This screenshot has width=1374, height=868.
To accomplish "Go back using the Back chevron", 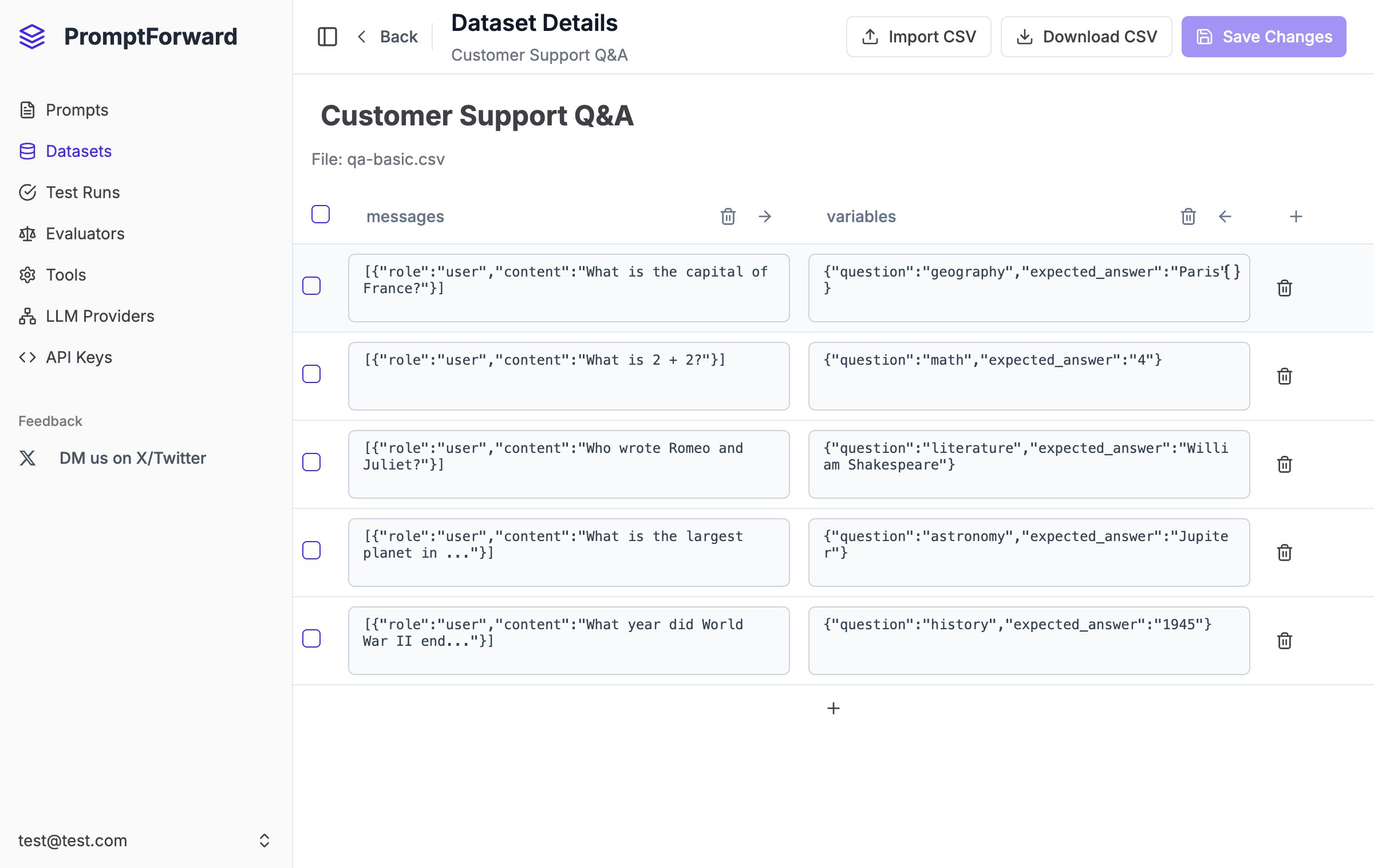I will point(362,36).
